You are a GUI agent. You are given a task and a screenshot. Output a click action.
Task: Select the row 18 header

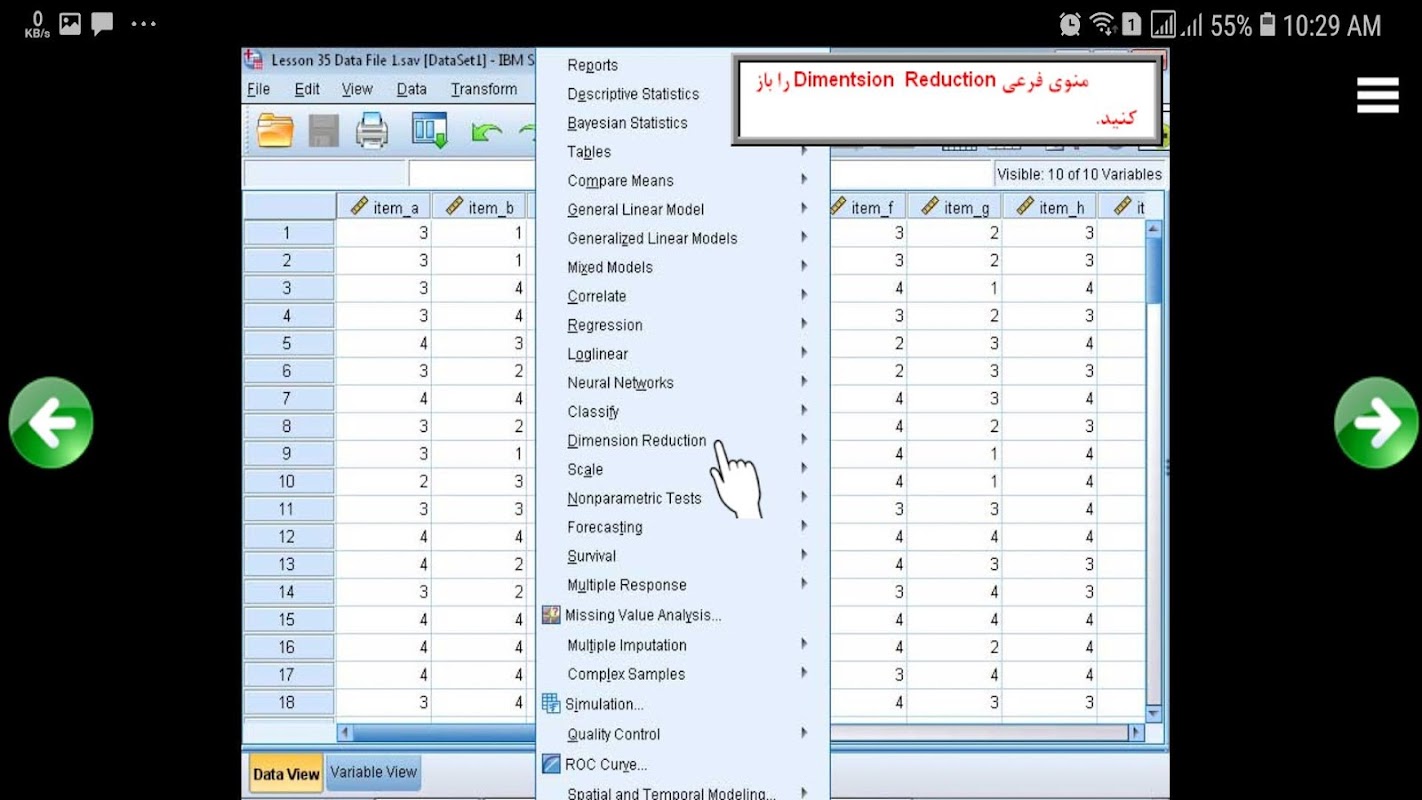(288, 702)
